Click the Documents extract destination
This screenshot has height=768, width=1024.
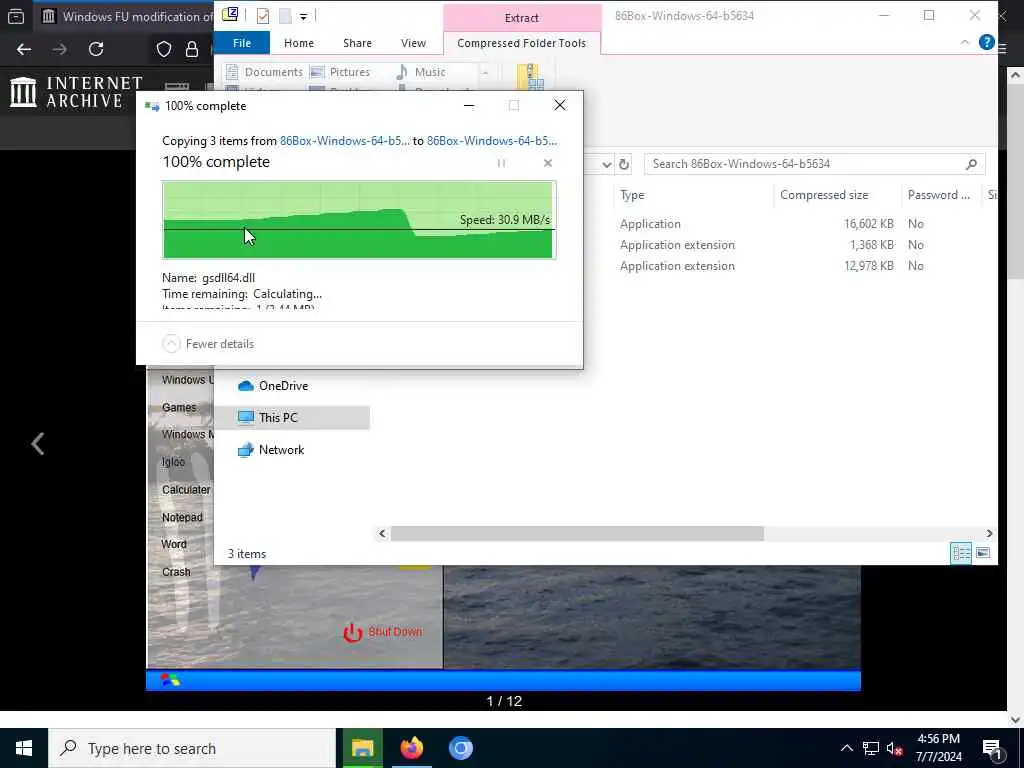point(264,72)
